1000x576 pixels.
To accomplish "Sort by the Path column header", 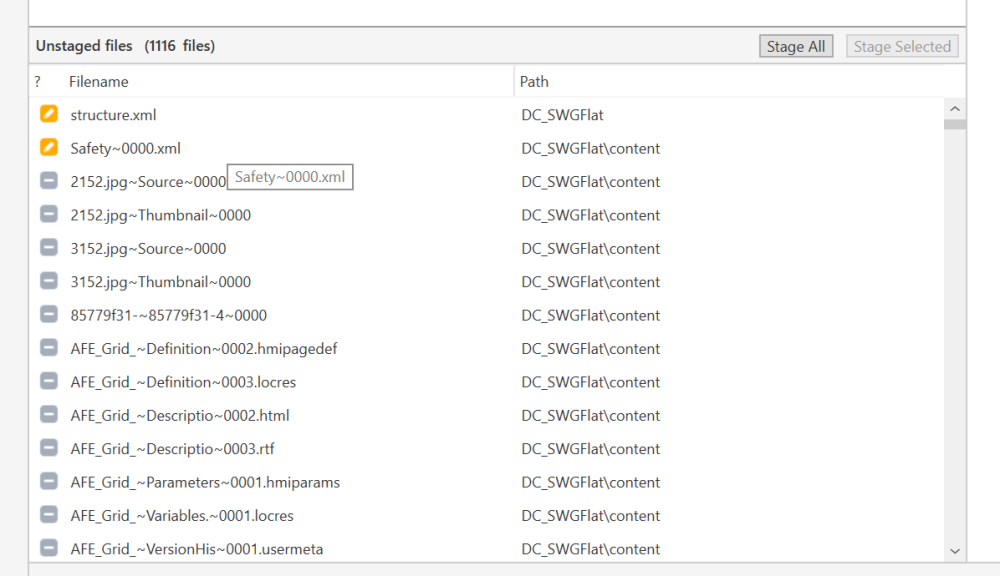I will (534, 82).
